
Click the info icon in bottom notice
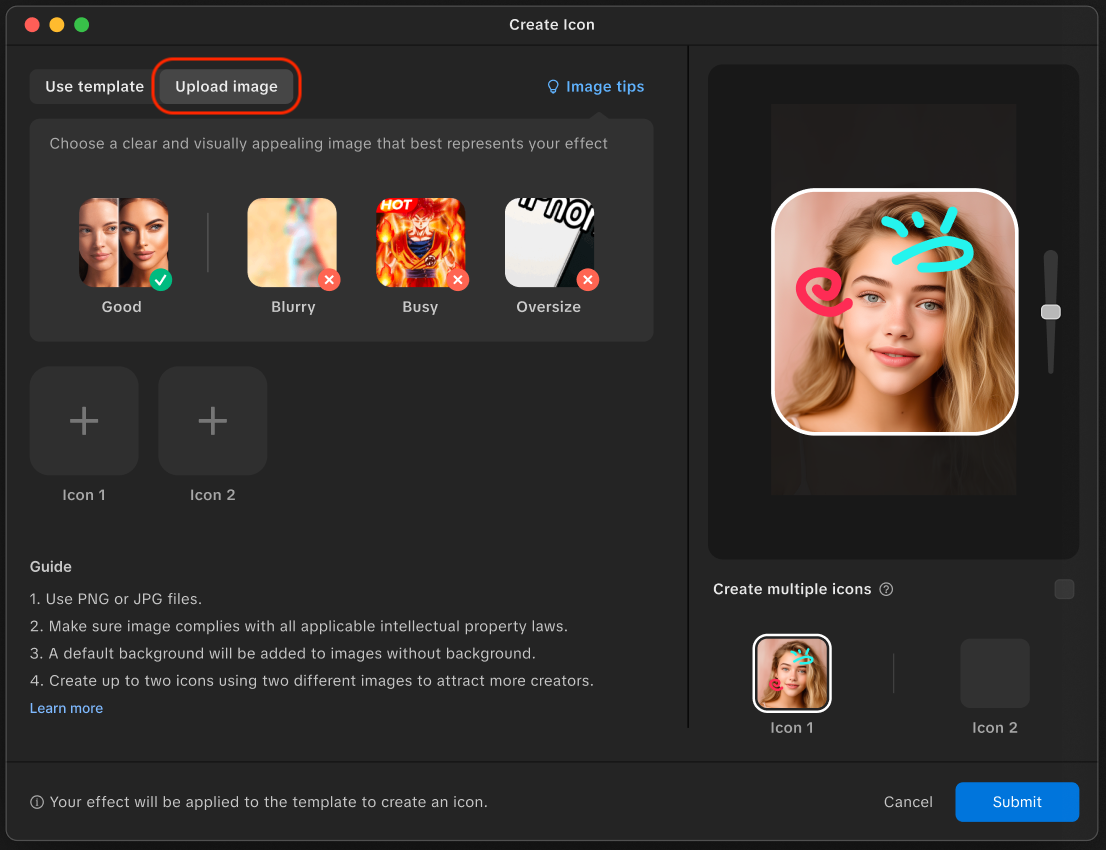pos(37,802)
